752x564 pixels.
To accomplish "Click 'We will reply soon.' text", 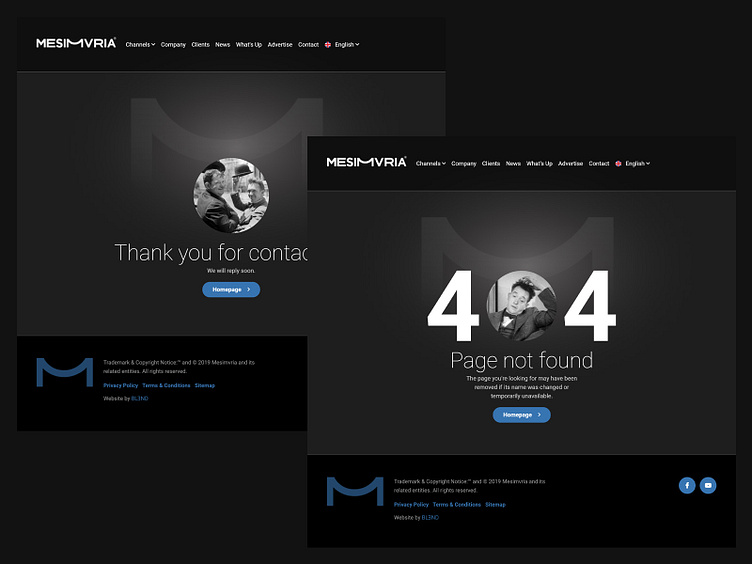I will click(x=231, y=271).
